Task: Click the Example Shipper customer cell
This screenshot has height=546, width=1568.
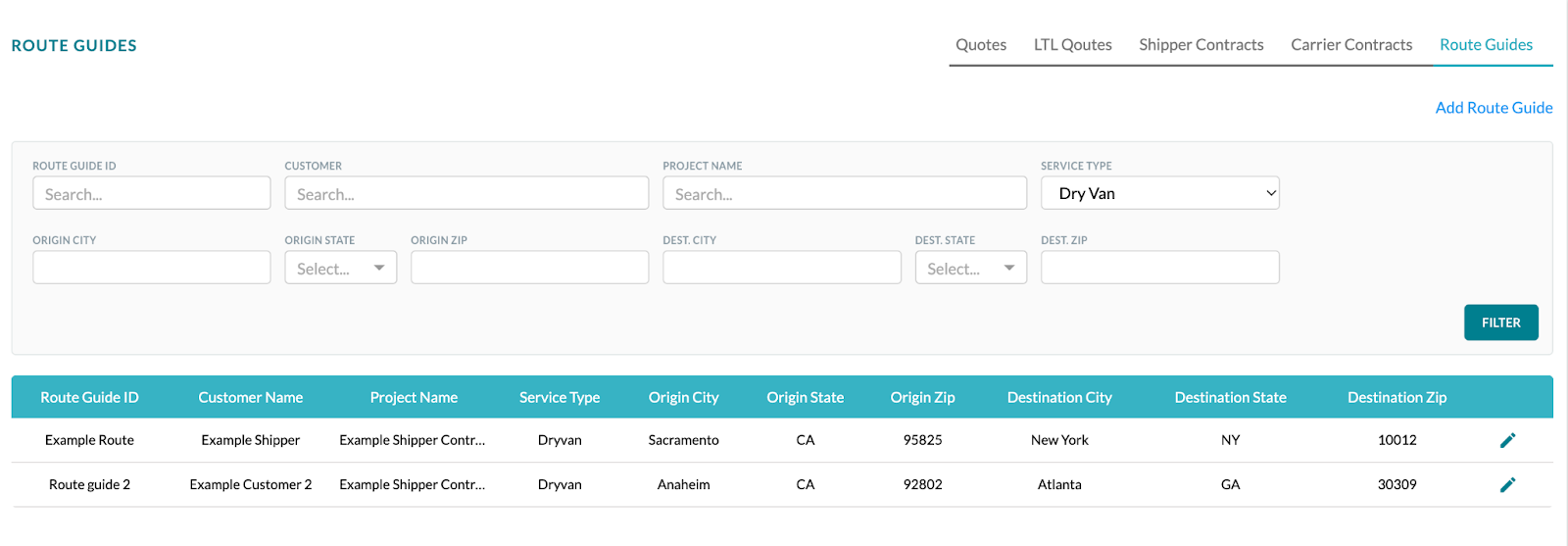Action: point(251,440)
